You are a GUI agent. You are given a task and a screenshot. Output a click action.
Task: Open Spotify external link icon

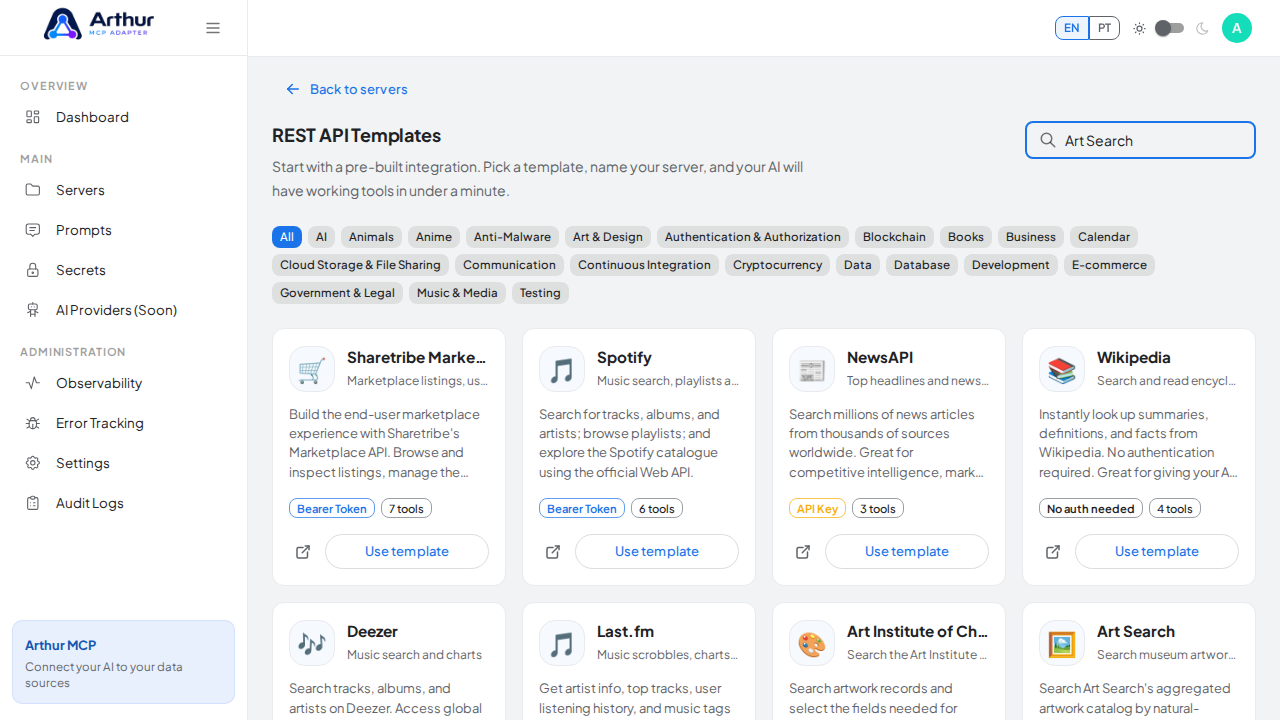(x=553, y=552)
